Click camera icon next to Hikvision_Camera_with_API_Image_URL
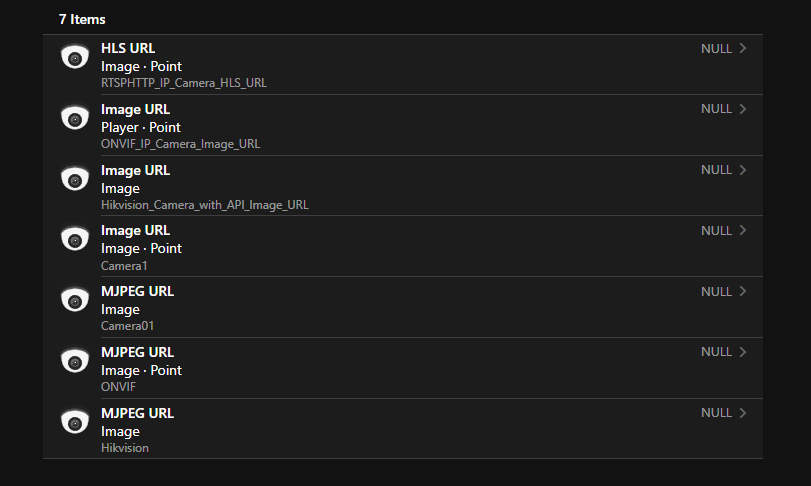The image size is (811, 486). 75,179
